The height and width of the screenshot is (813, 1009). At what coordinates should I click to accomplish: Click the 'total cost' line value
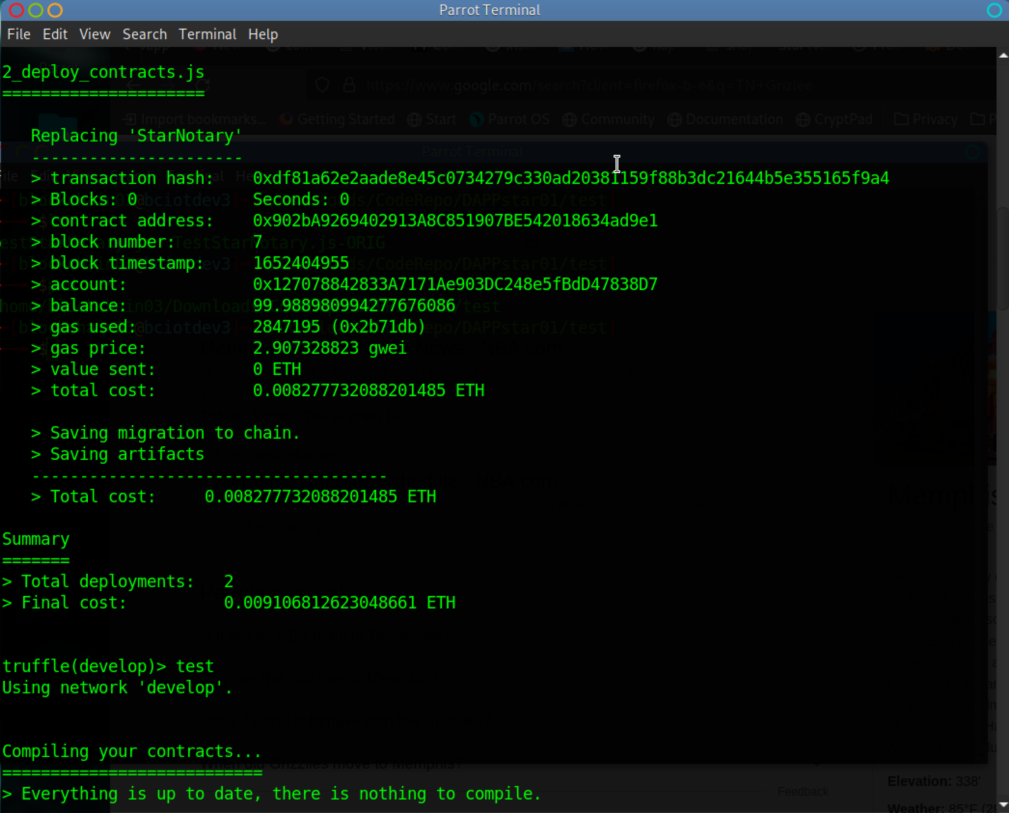pos(368,391)
